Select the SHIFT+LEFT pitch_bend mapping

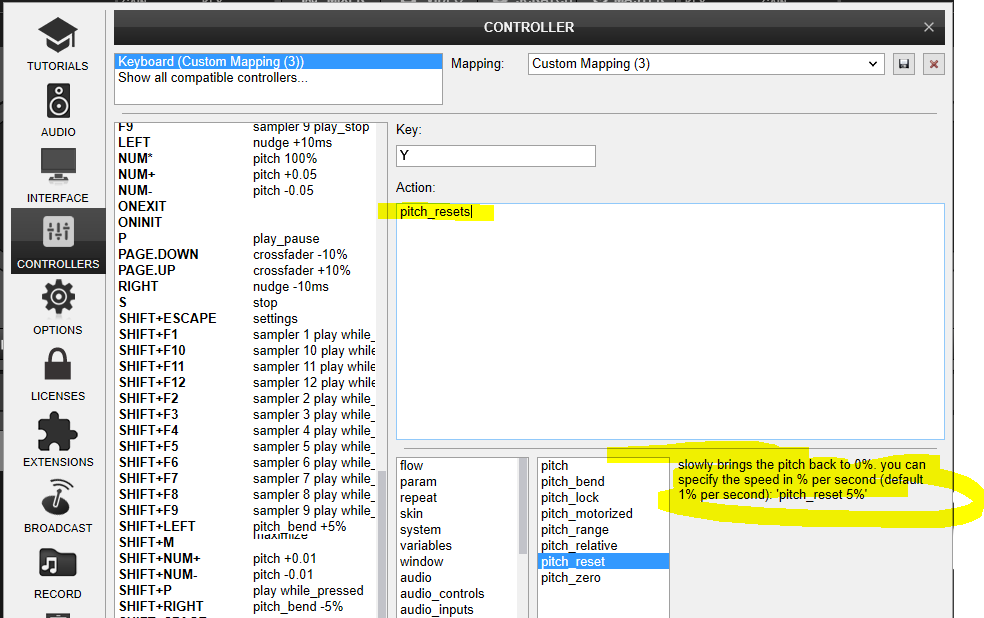[247, 526]
